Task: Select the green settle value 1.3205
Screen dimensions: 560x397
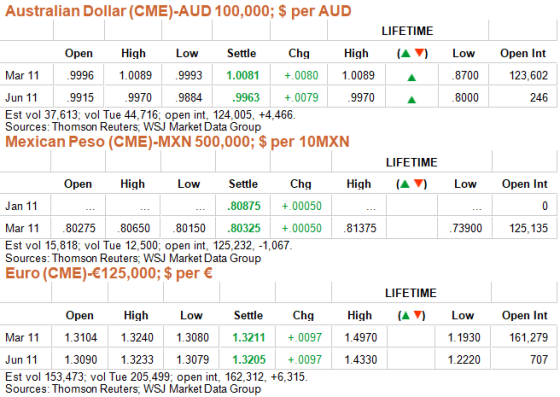Action: pyautogui.click(x=249, y=360)
